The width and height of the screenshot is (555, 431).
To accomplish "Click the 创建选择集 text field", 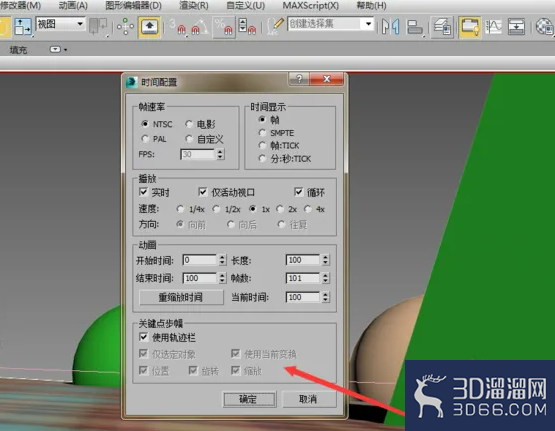I will 325,24.
